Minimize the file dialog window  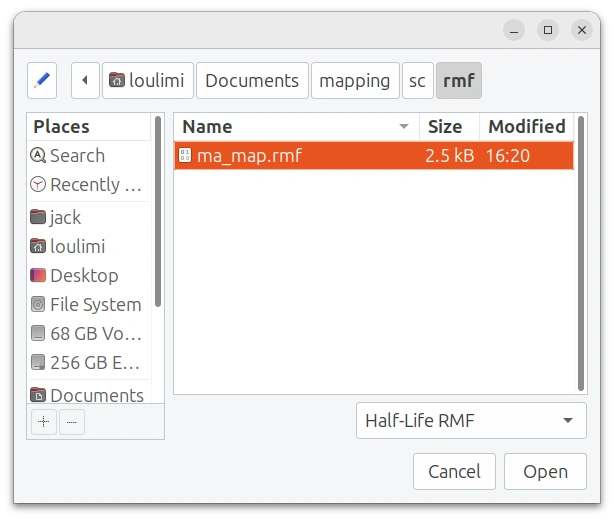514,30
